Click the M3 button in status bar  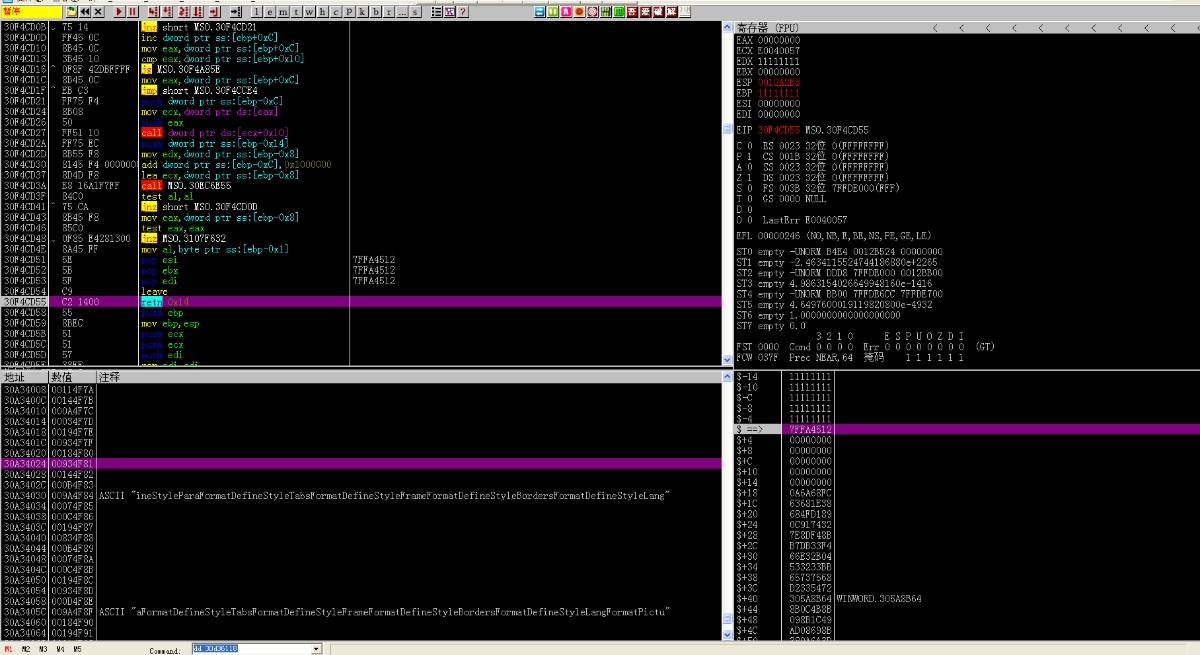pos(42,649)
